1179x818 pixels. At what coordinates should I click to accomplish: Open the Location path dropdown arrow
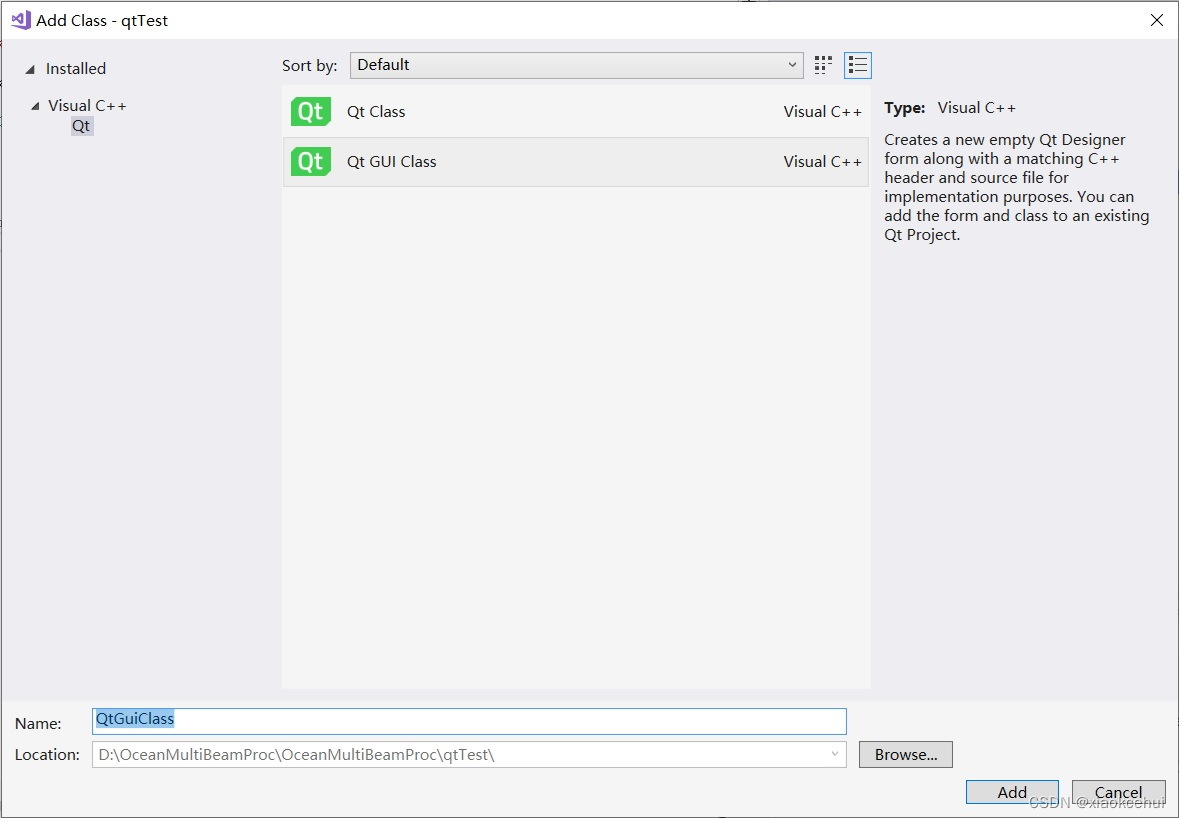[x=835, y=754]
